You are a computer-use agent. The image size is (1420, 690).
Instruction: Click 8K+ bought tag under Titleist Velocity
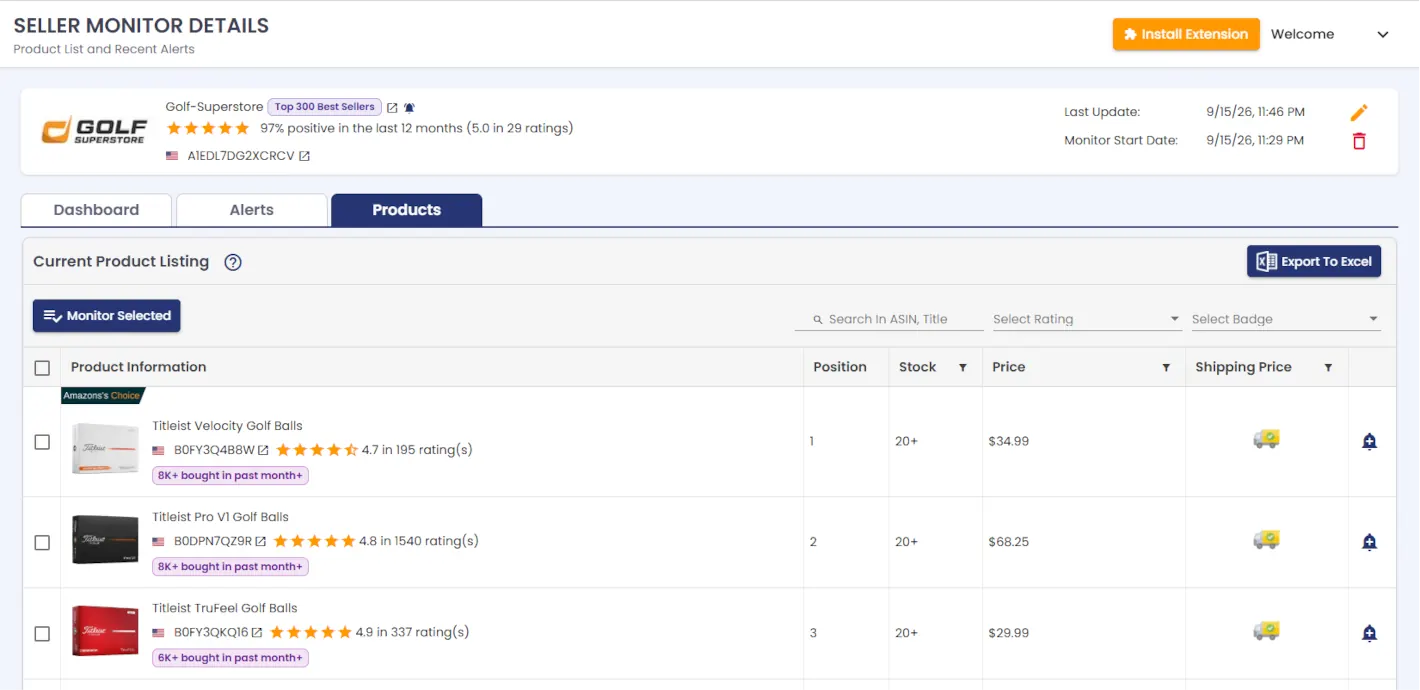point(230,476)
